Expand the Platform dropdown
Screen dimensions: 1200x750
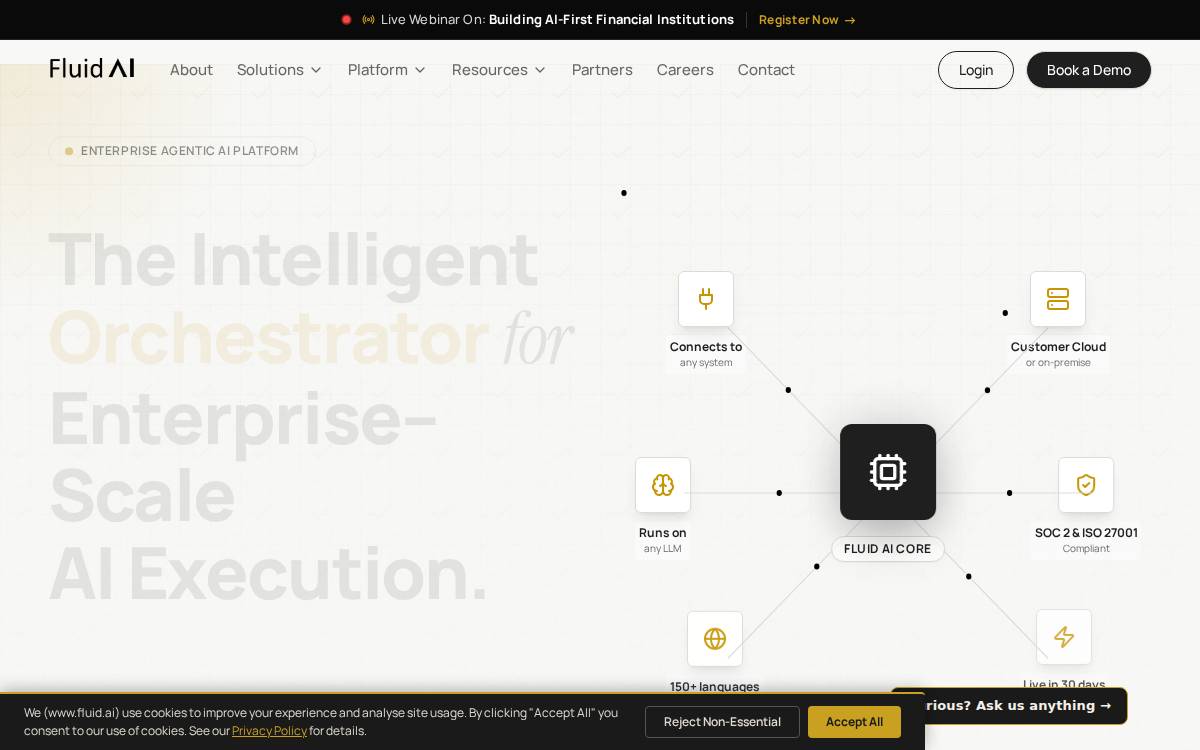tap(387, 70)
